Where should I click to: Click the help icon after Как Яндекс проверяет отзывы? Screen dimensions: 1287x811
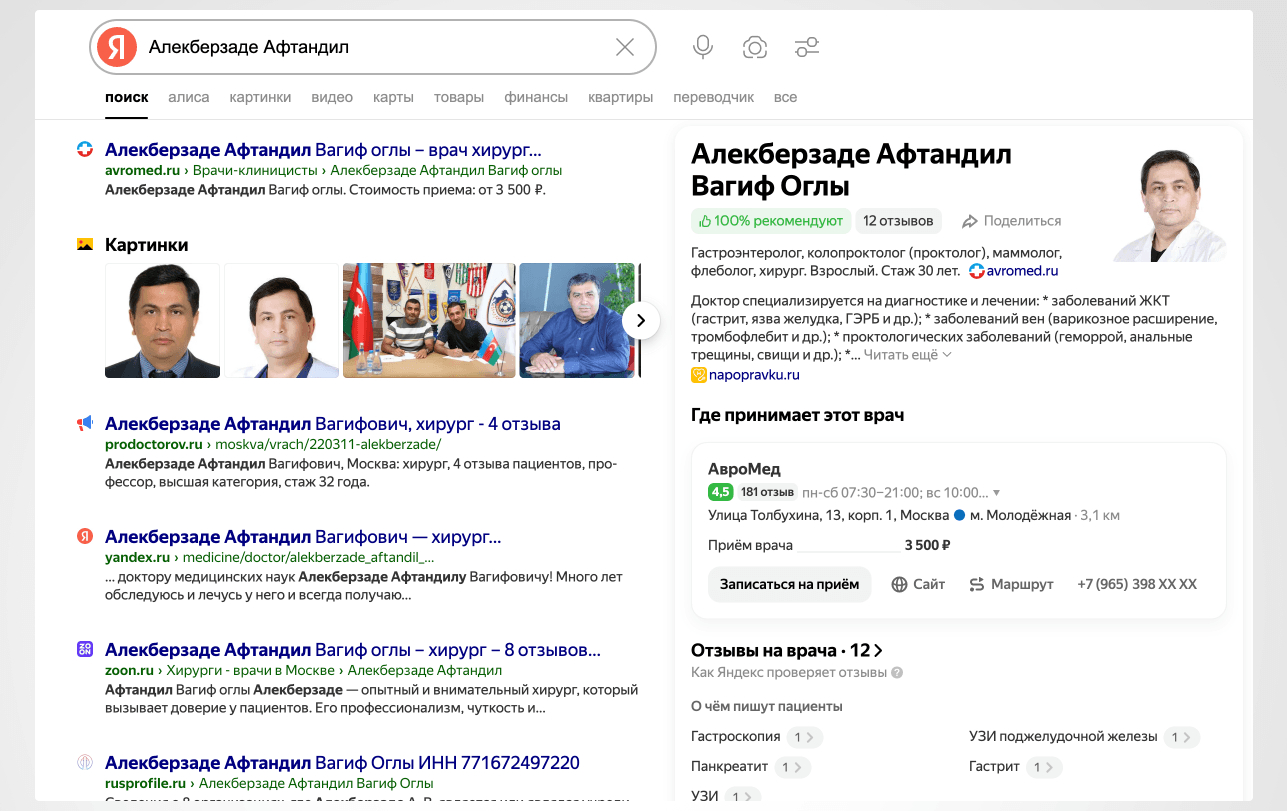897,673
